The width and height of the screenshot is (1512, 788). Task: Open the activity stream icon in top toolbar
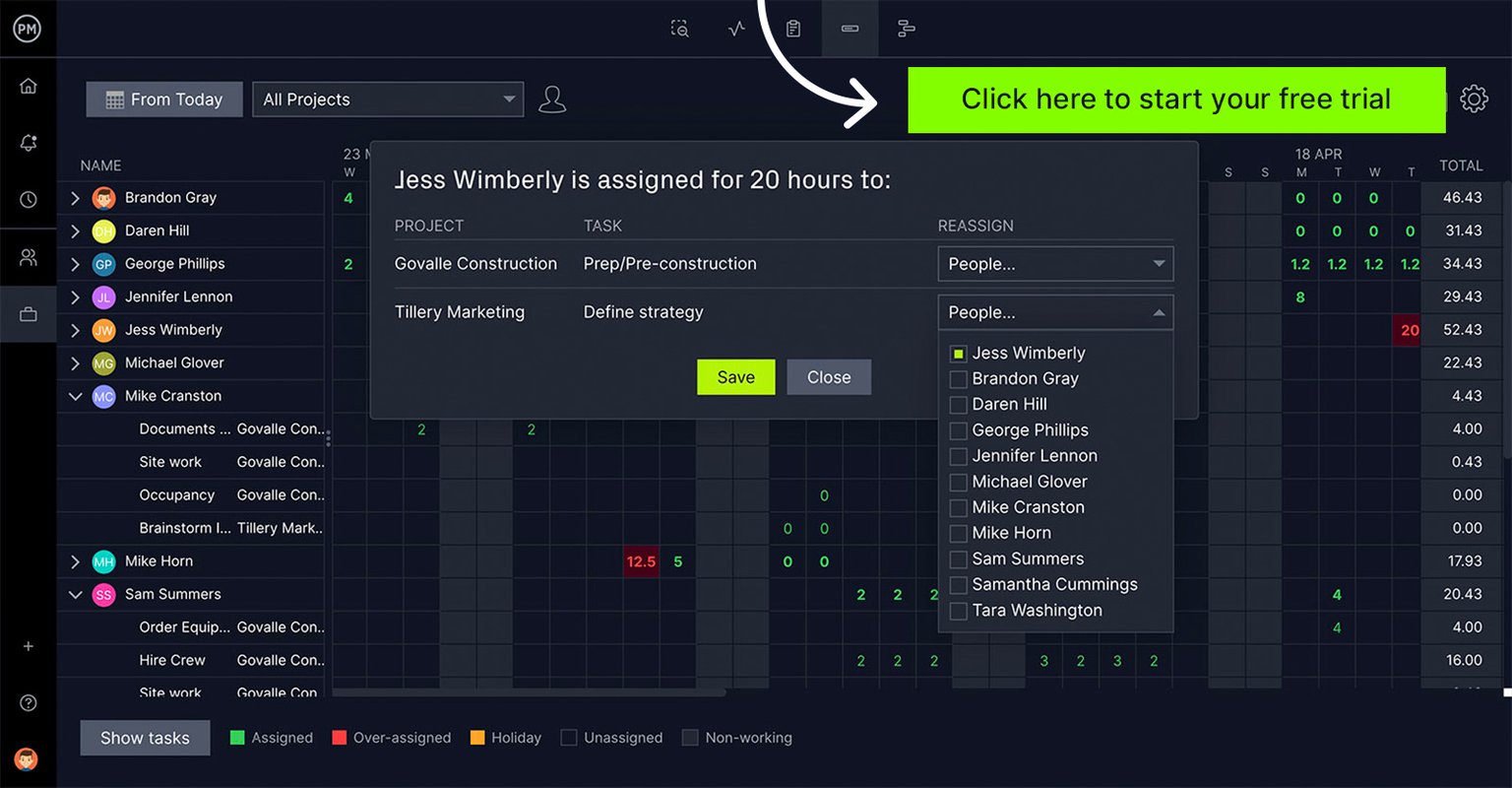(736, 29)
